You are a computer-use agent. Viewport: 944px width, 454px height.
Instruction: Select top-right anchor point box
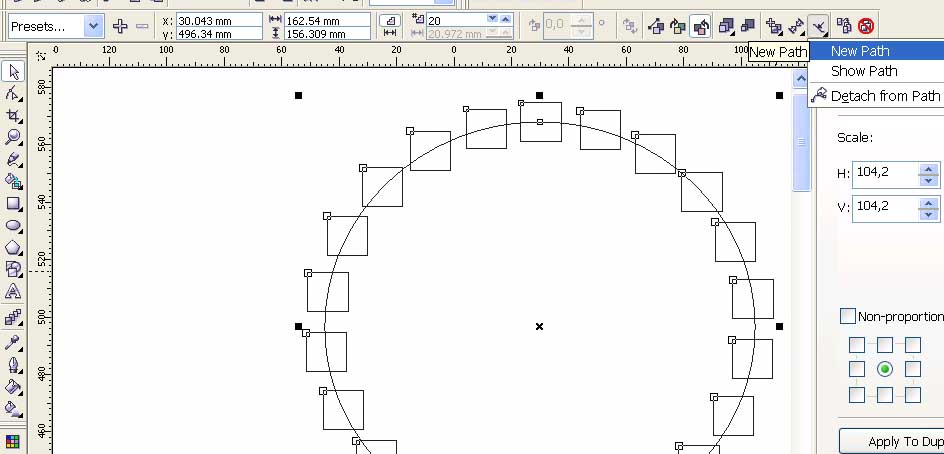coord(913,344)
